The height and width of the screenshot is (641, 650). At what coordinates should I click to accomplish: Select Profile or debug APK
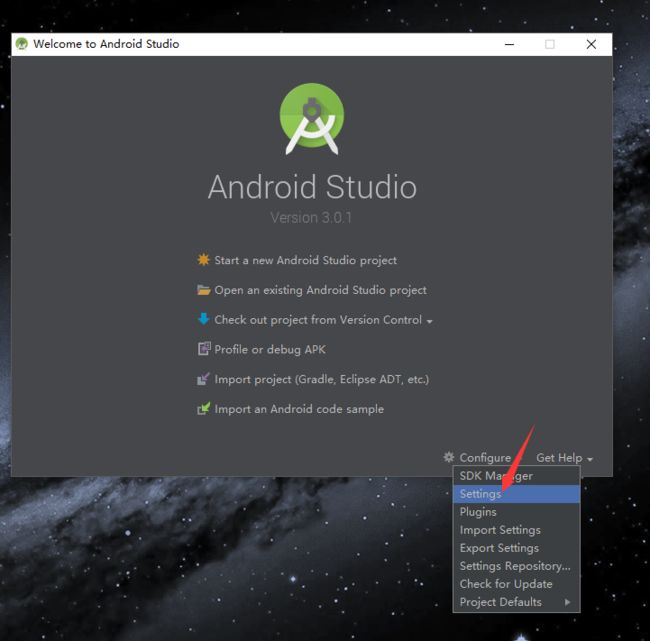270,350
